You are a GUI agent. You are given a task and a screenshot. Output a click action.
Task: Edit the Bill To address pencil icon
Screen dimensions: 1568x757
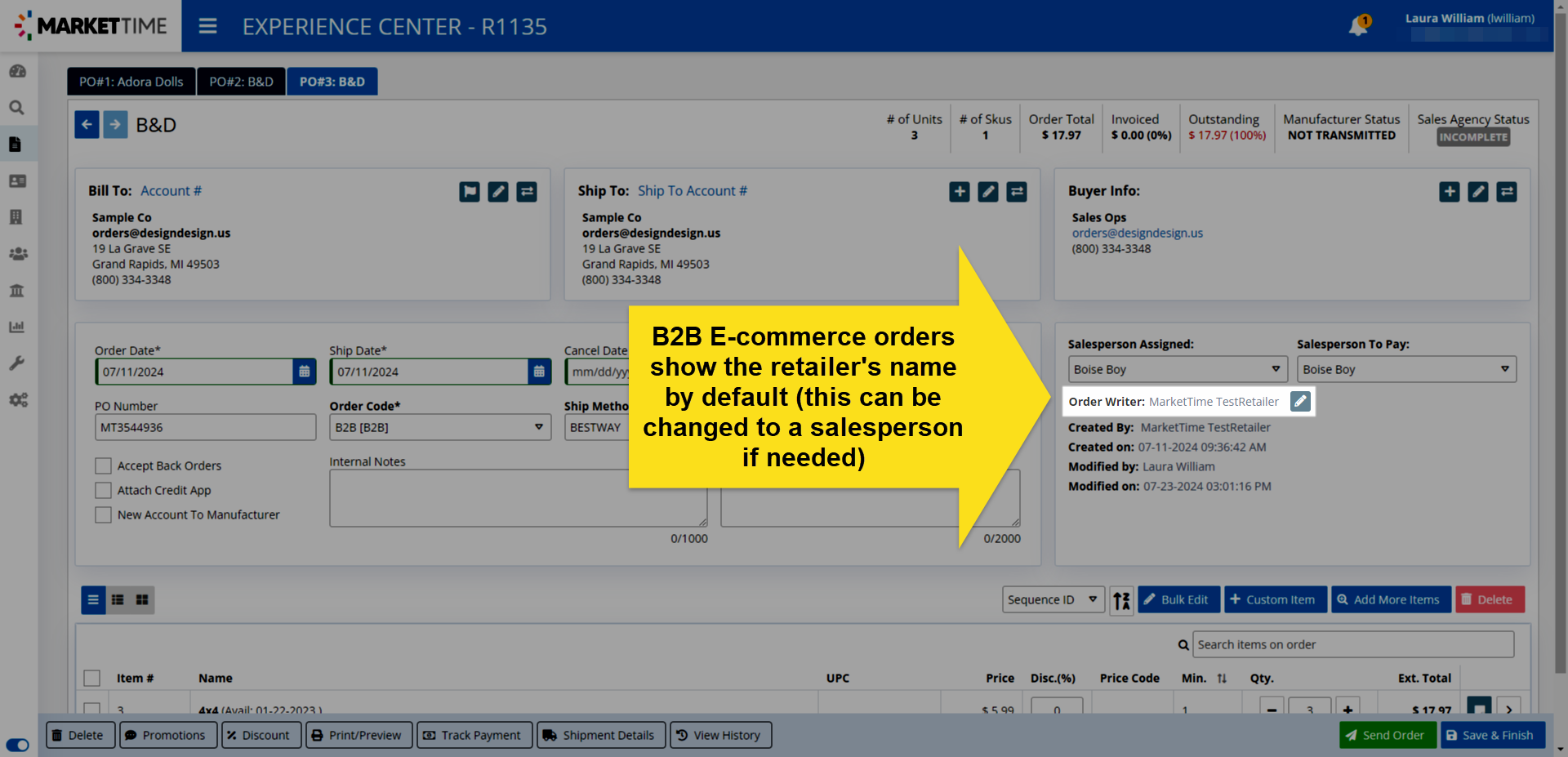pyautogui.click(x=498, y=192)
